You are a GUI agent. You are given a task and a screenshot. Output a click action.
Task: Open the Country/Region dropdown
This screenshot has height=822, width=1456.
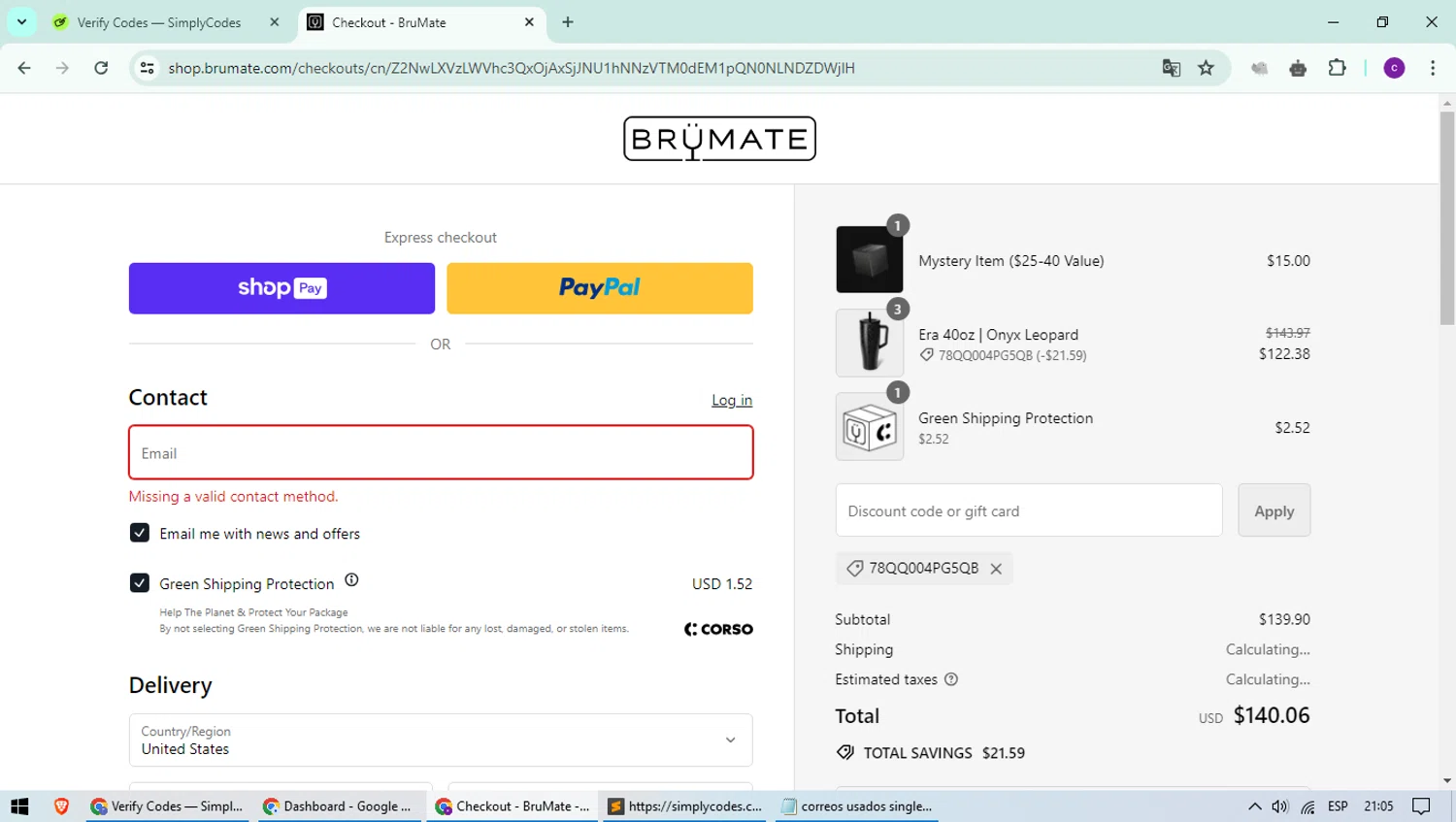point(441,740)
